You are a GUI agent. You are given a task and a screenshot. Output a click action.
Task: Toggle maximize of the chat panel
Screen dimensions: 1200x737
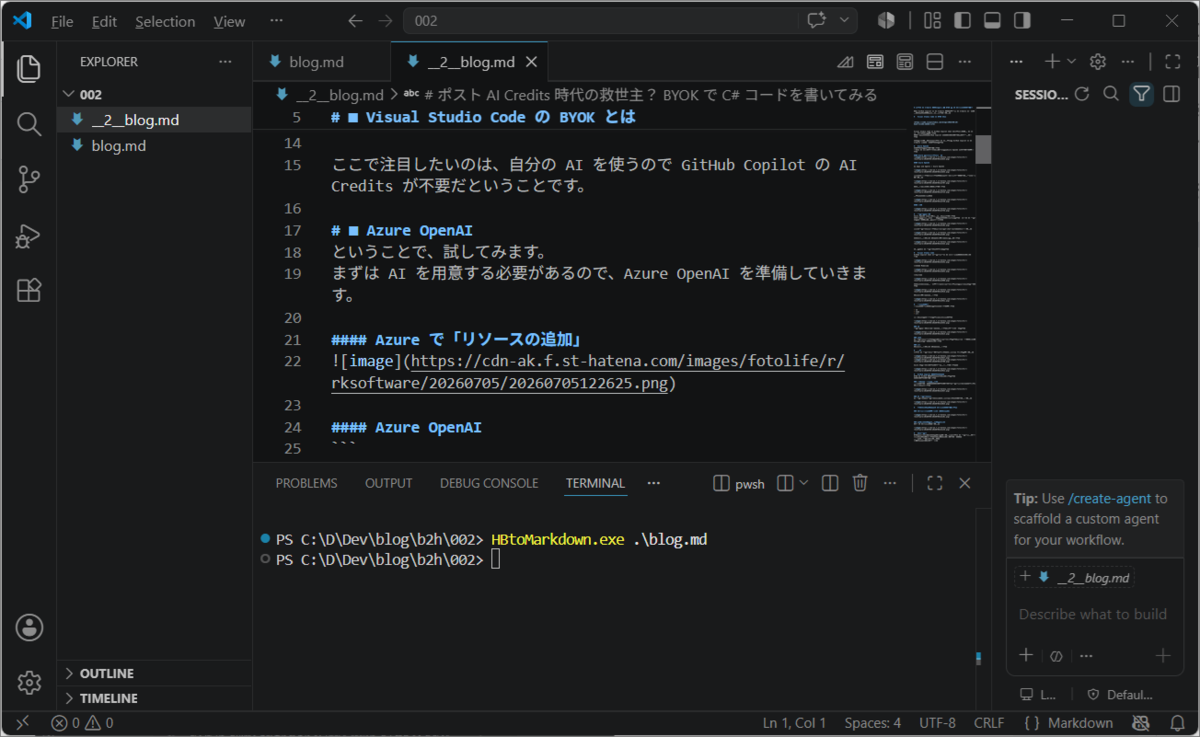pos(1173,61)
